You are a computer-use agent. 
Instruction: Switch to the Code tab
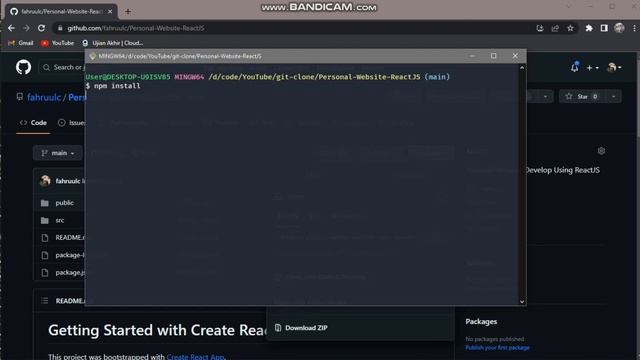point(33,123)
